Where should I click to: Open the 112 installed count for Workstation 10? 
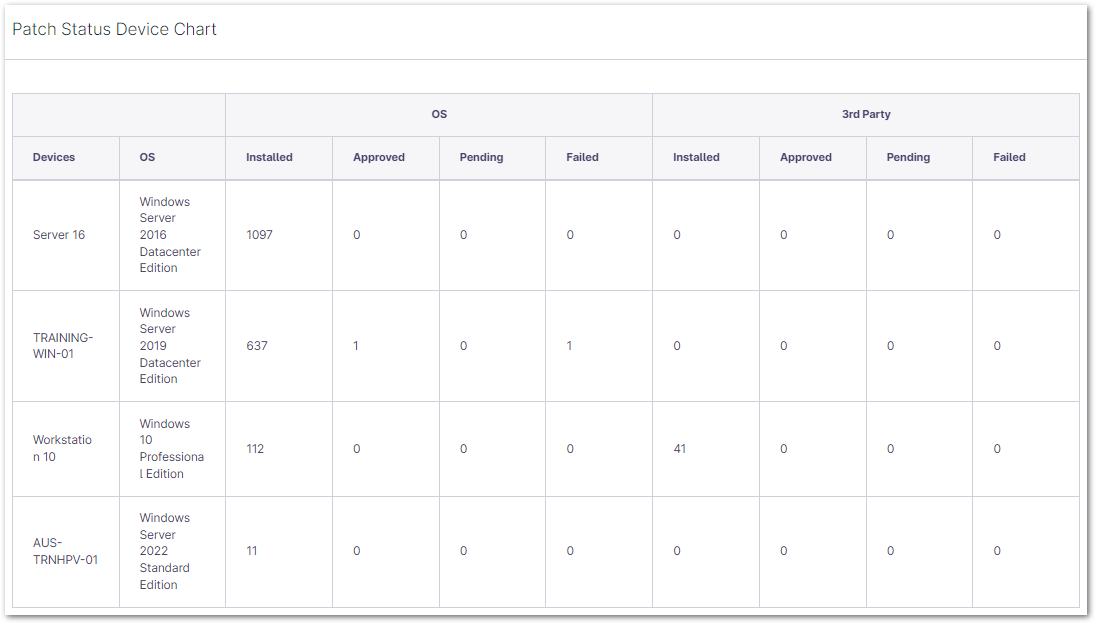tap(255, 449)
